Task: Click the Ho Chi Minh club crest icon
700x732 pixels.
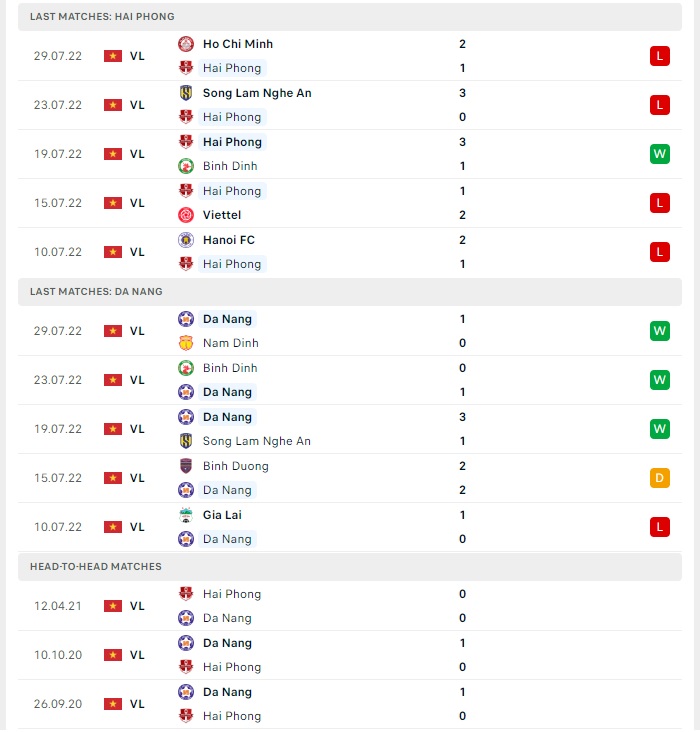Action: tap(186, 44)
